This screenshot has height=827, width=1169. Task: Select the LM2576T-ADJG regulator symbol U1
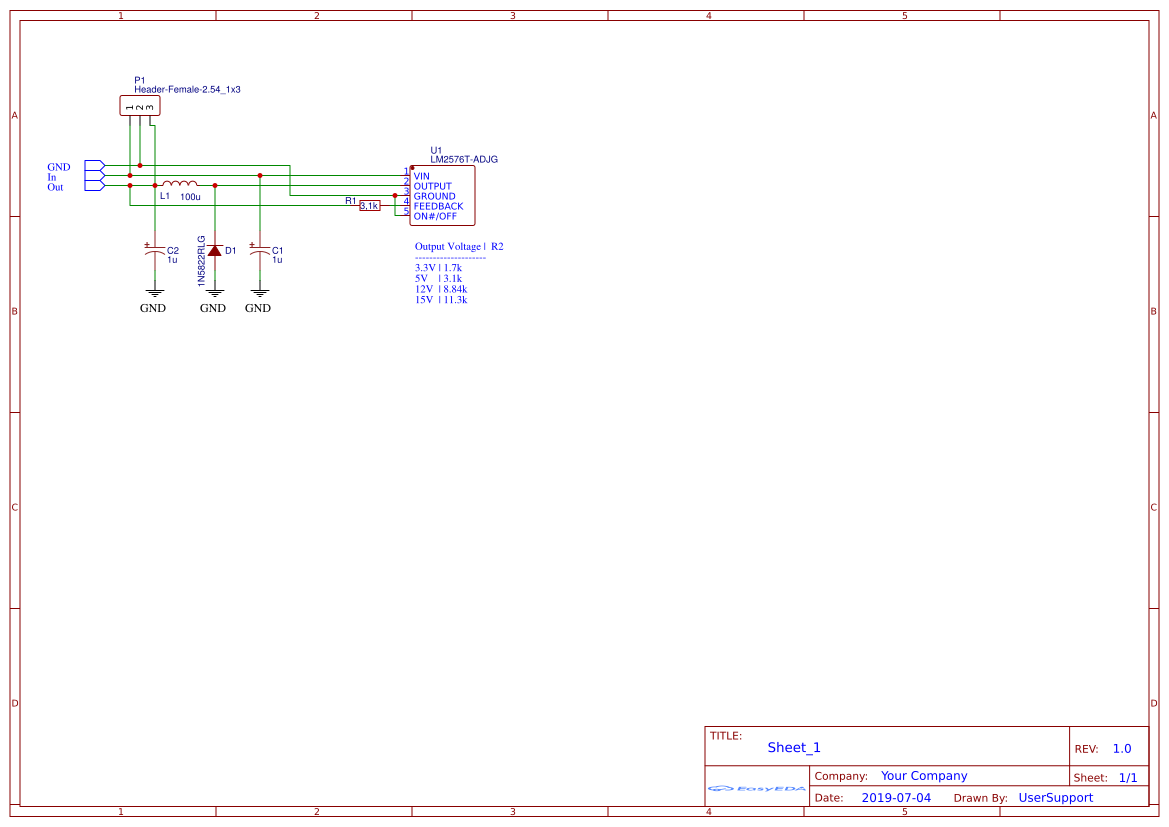442,195
